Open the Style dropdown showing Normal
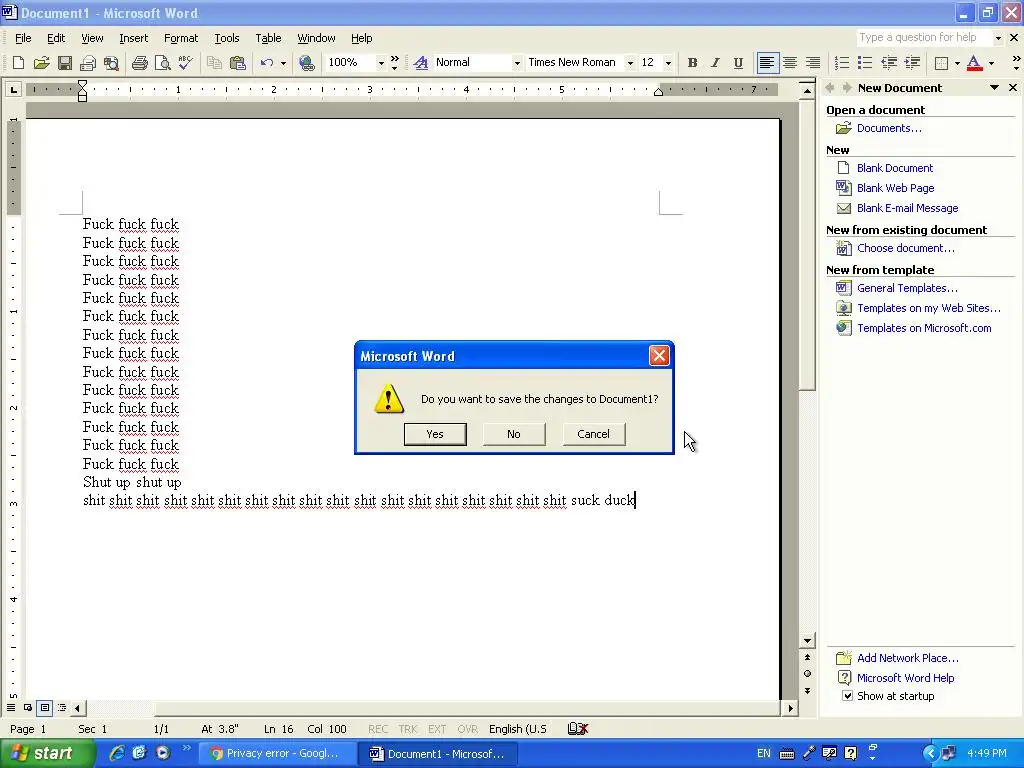The image size is (1024, 768). (x=517, y=63)
